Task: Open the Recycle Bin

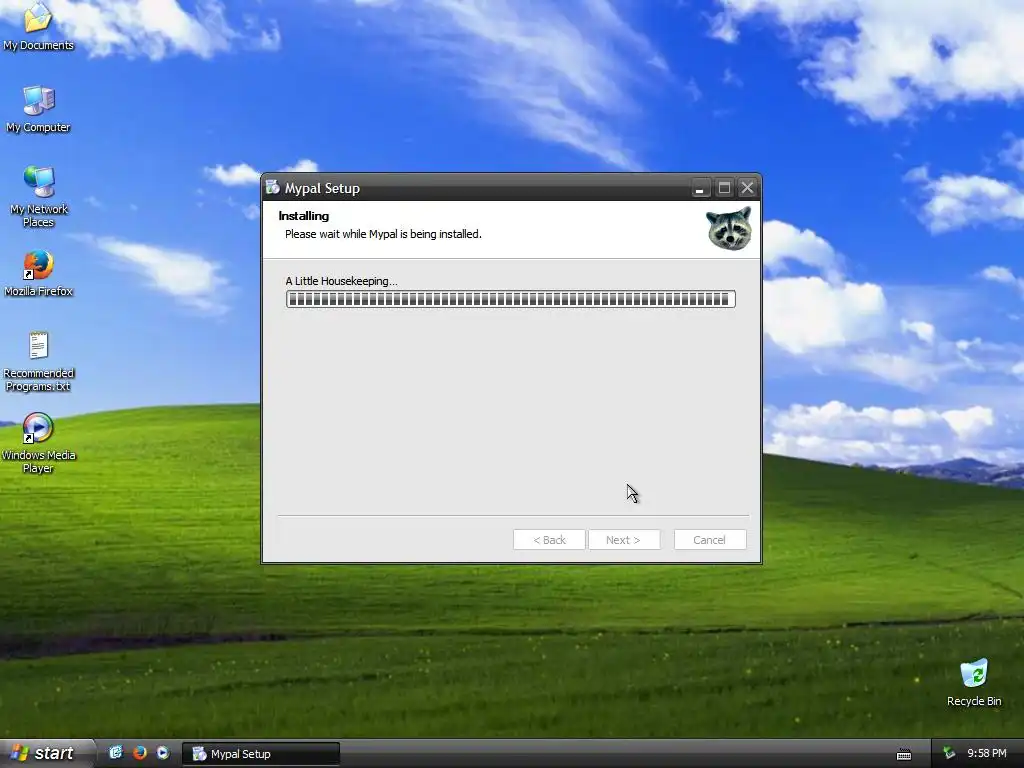Action: [974, 682]
